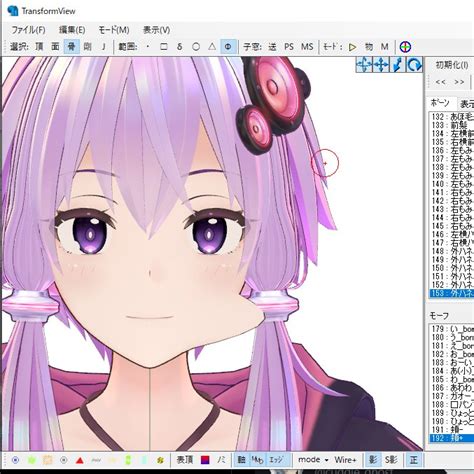The height and width of the screenshot is (474, 474).
Task: Switch to the 表示 tab
Action: [467, 104]
